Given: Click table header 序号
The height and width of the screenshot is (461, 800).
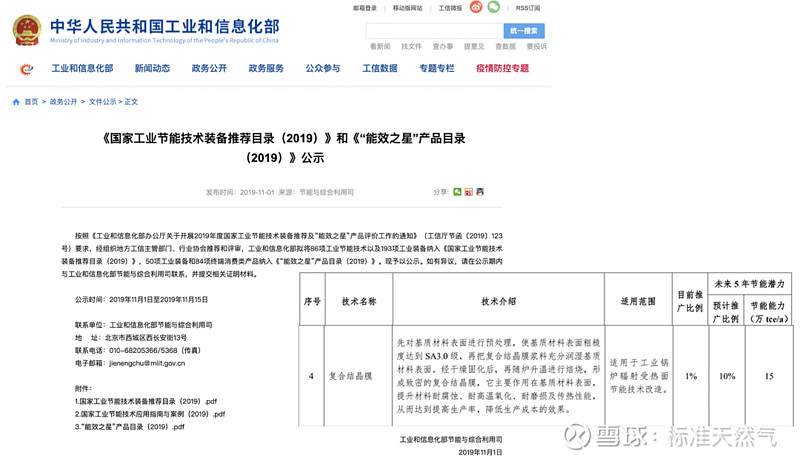Looking at the screenshot, I should tap(312, 301).
